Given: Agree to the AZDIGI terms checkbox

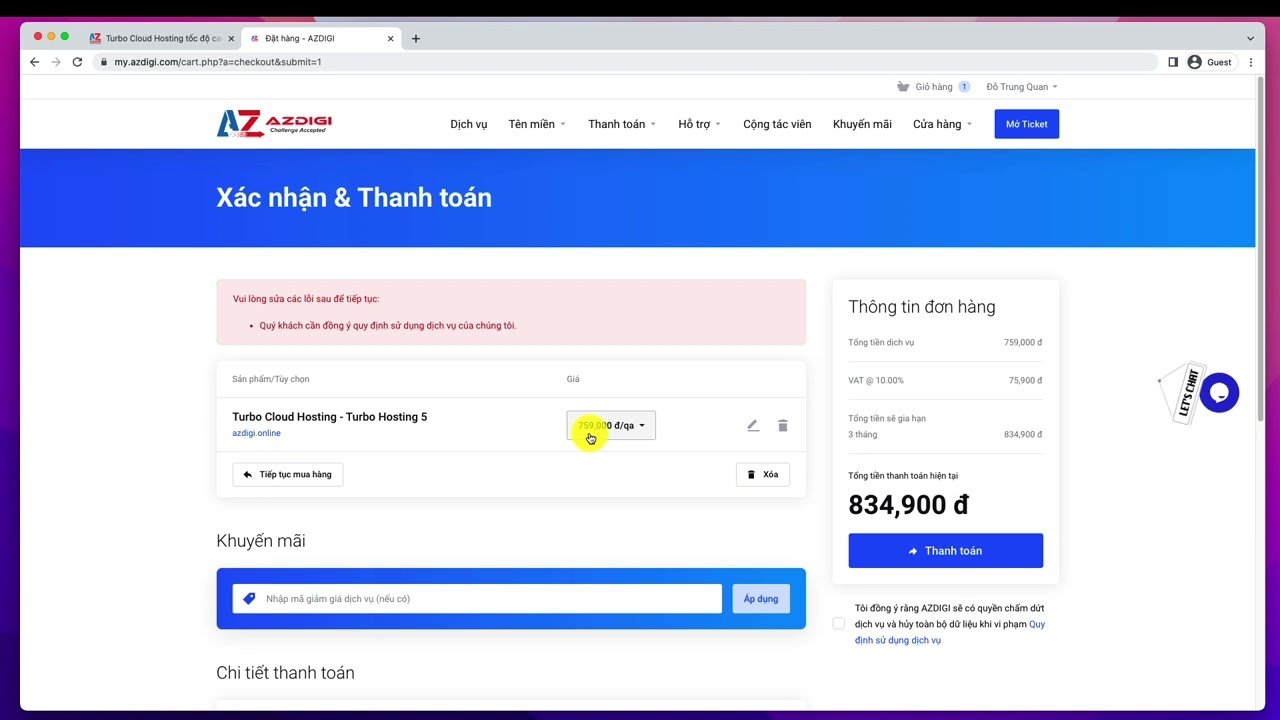Looking at the screenshot, I should tap(838, 624).
